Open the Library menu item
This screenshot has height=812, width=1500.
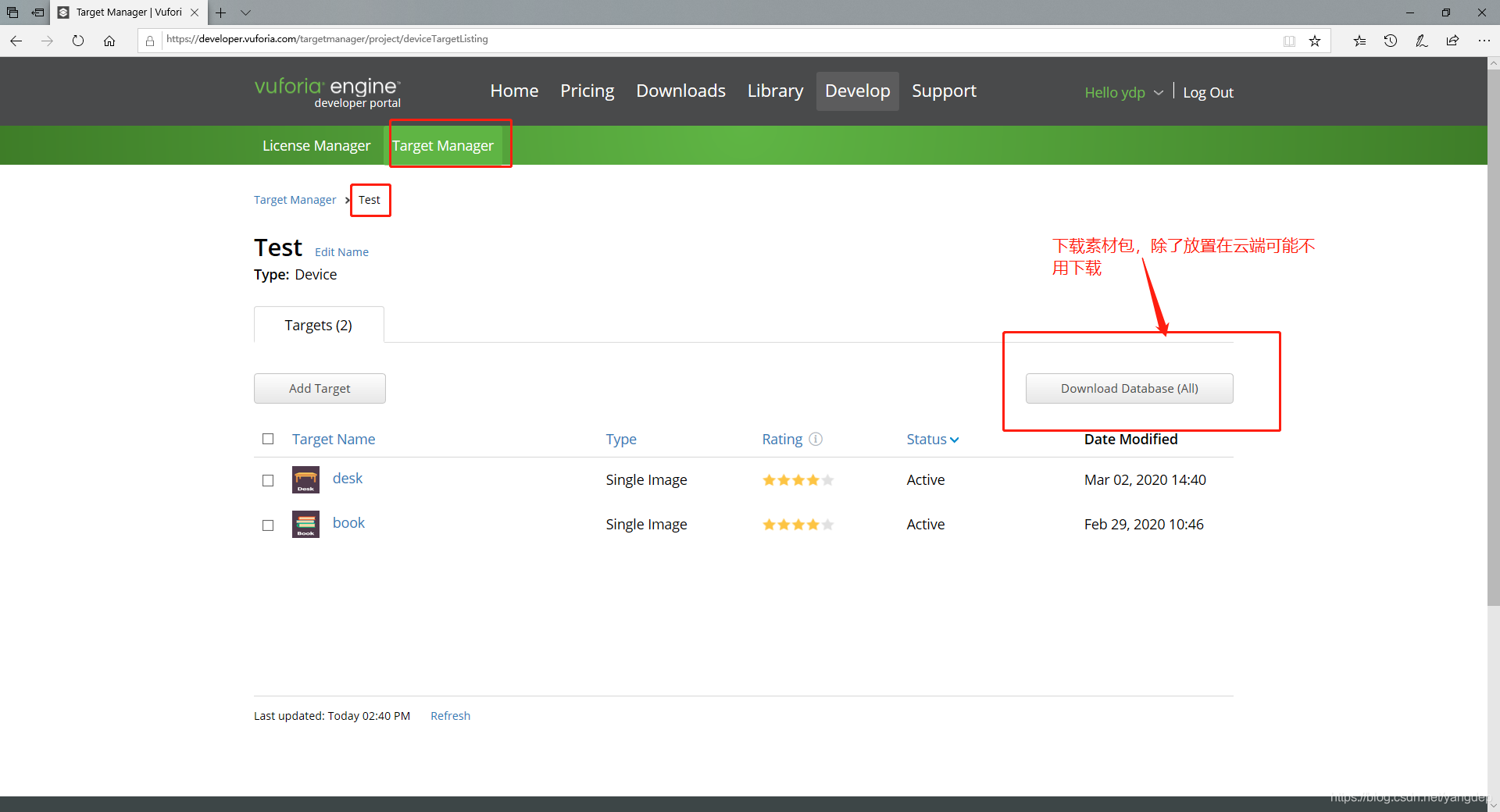(775, 91)
